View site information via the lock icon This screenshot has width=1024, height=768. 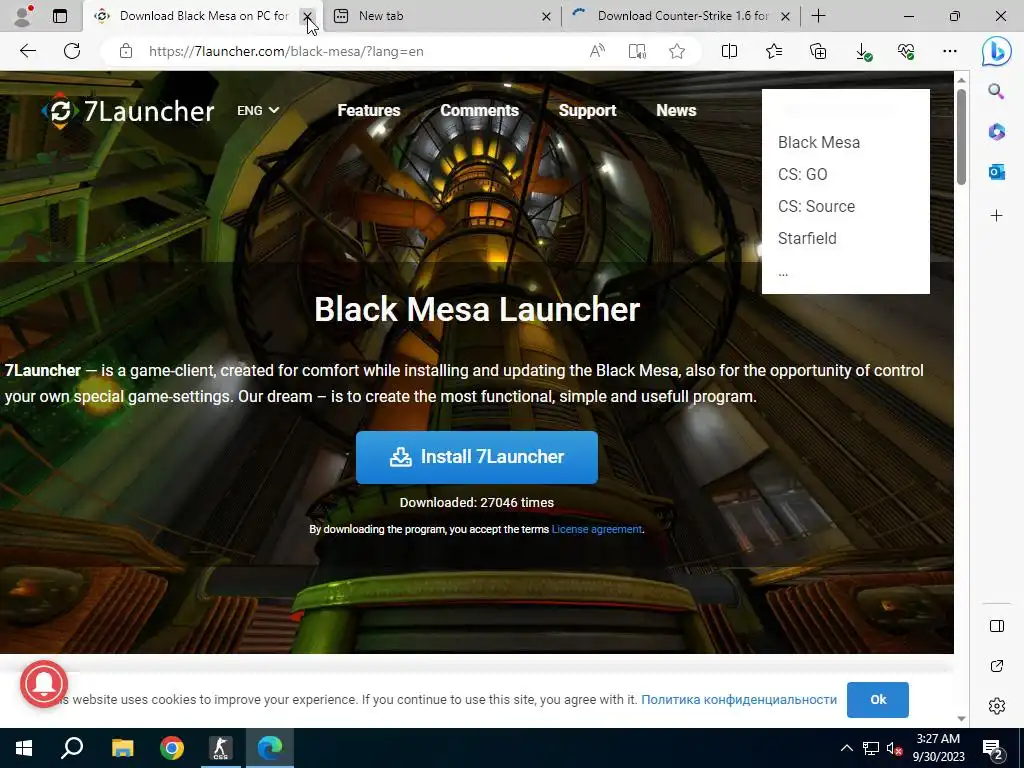click(x=126, y=51)
